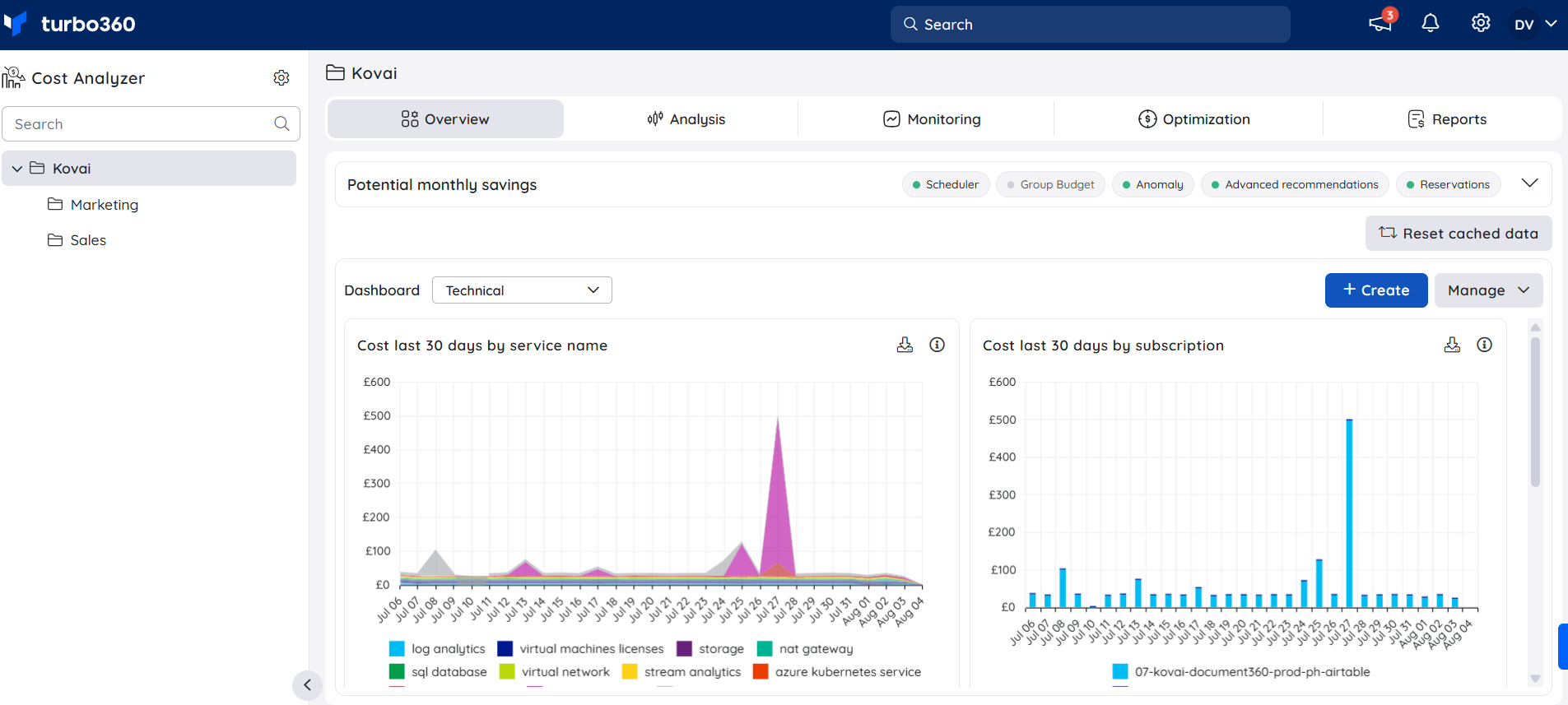Show info for service name chart
The width and height of the screenshot is (1568, 705).
[x=937, y=346]
